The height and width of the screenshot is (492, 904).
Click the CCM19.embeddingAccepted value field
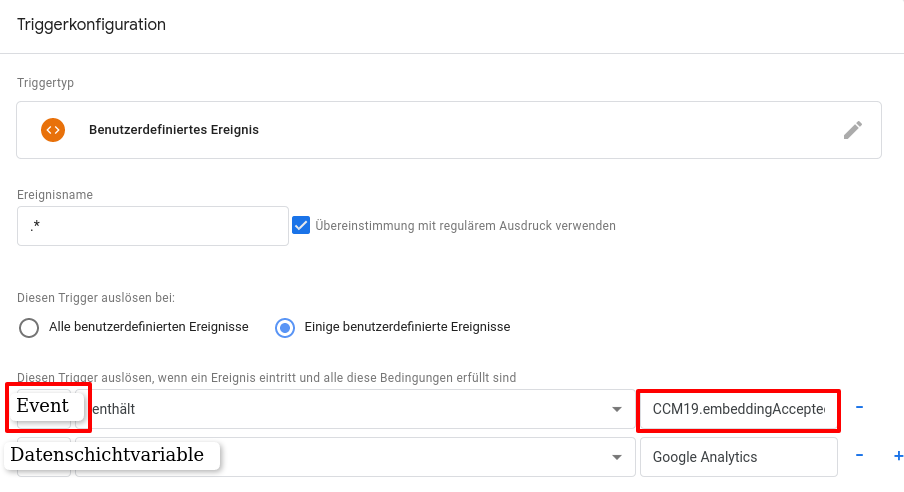tap(738, 409)
